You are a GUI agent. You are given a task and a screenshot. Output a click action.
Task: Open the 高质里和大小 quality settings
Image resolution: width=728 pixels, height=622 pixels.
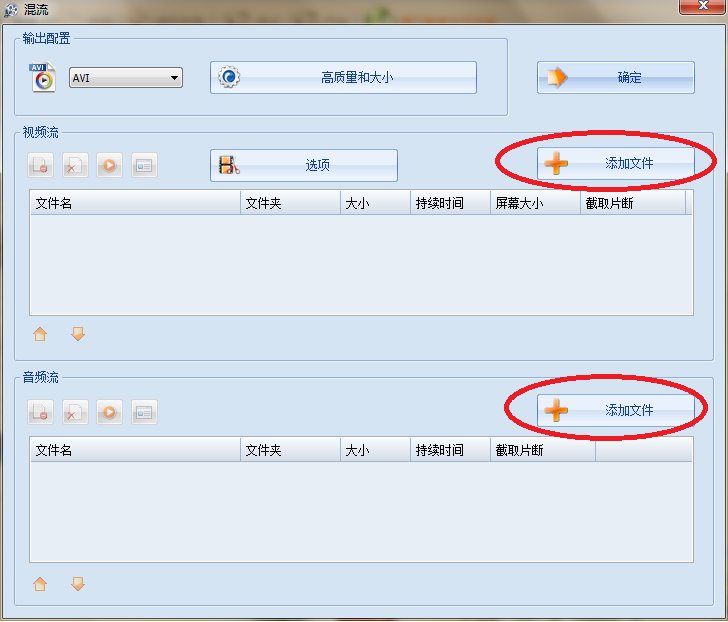click(x=343, y=78)
